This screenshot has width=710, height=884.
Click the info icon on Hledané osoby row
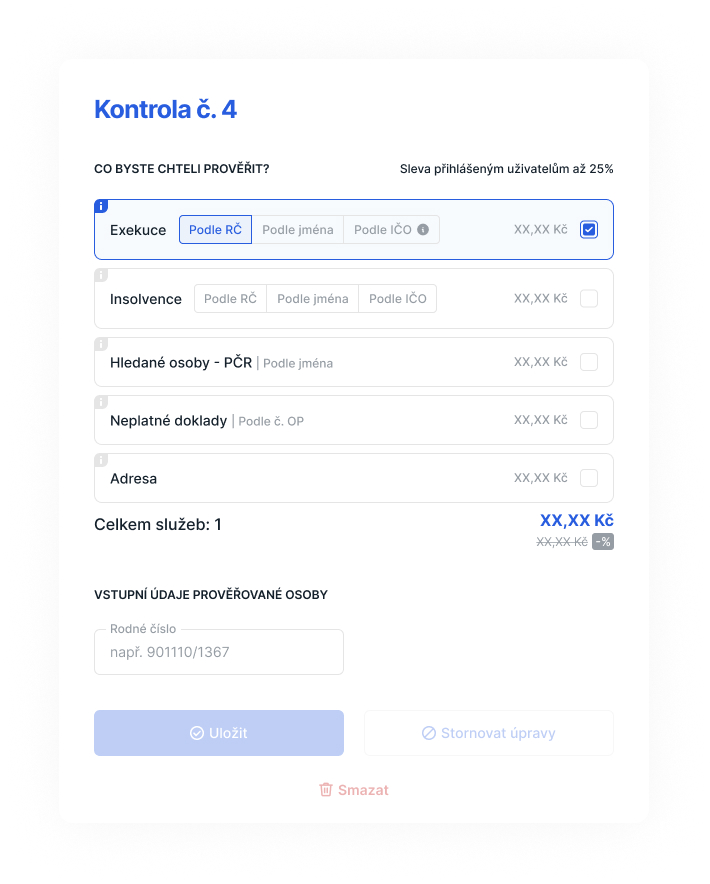pyautogui.click(x=101, y=344)
